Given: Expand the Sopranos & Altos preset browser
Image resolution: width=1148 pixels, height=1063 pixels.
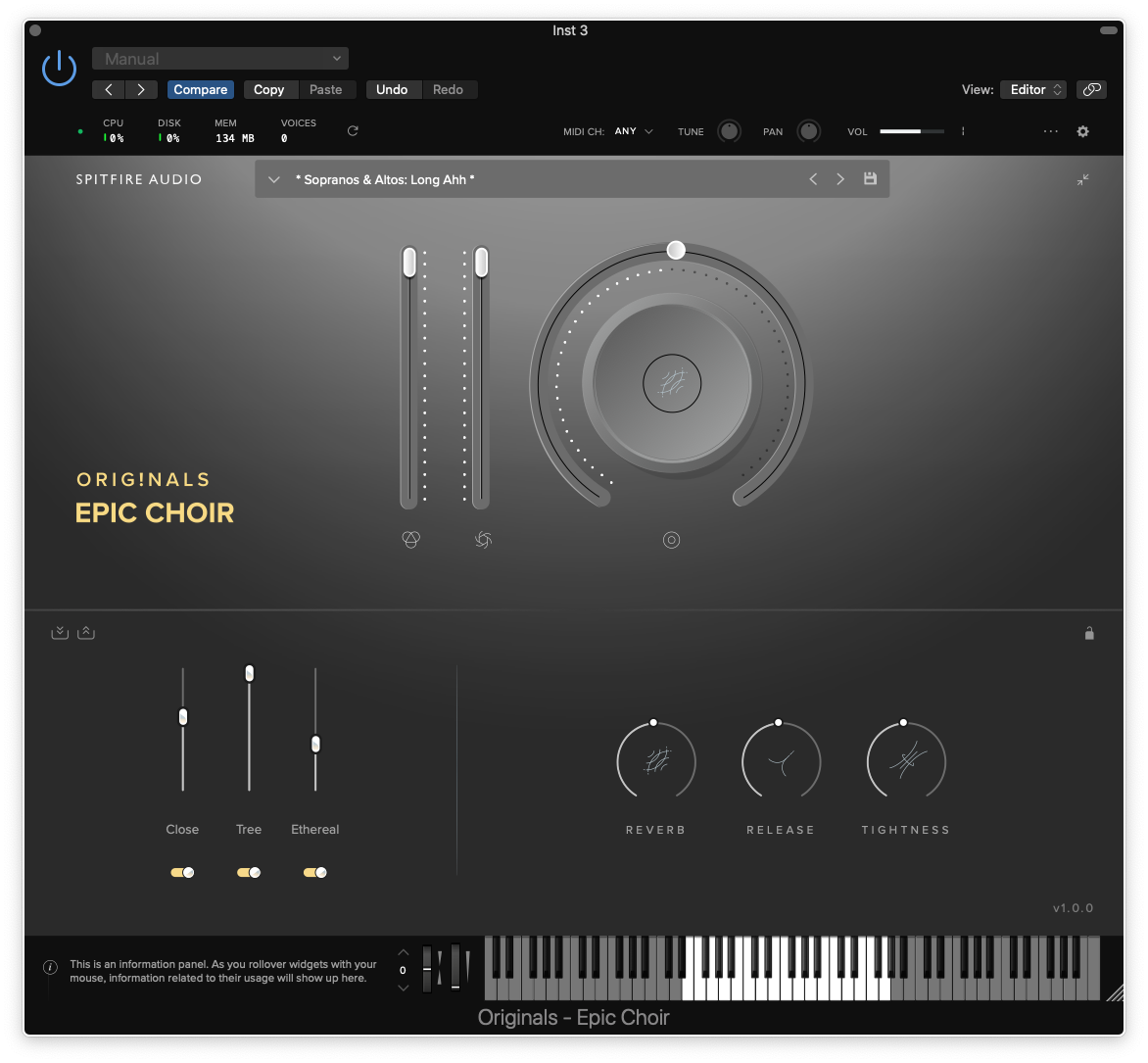Looking at the screenshot, I should click(274, 179).
